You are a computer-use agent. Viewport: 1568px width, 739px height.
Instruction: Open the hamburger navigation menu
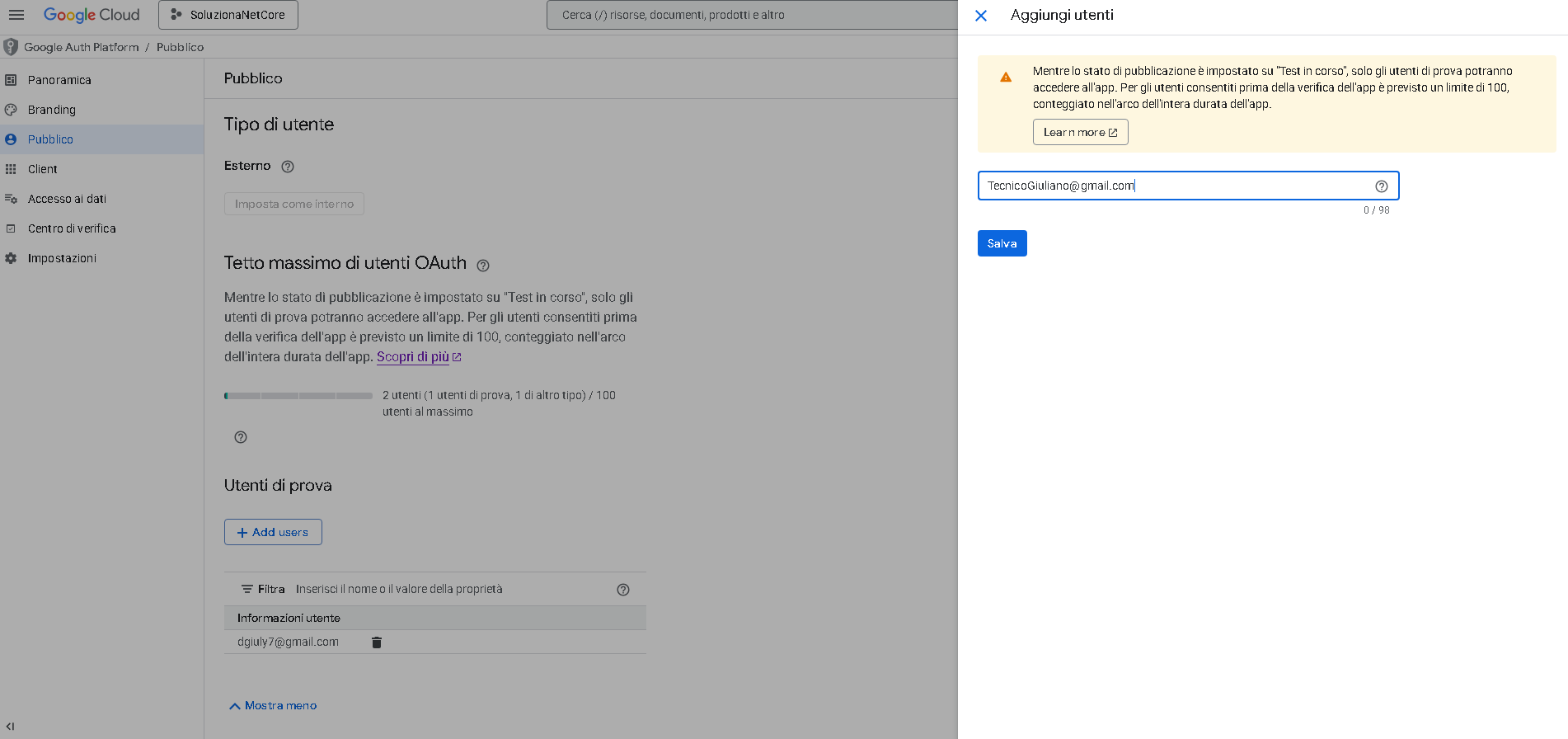click(x=16, y=15)
